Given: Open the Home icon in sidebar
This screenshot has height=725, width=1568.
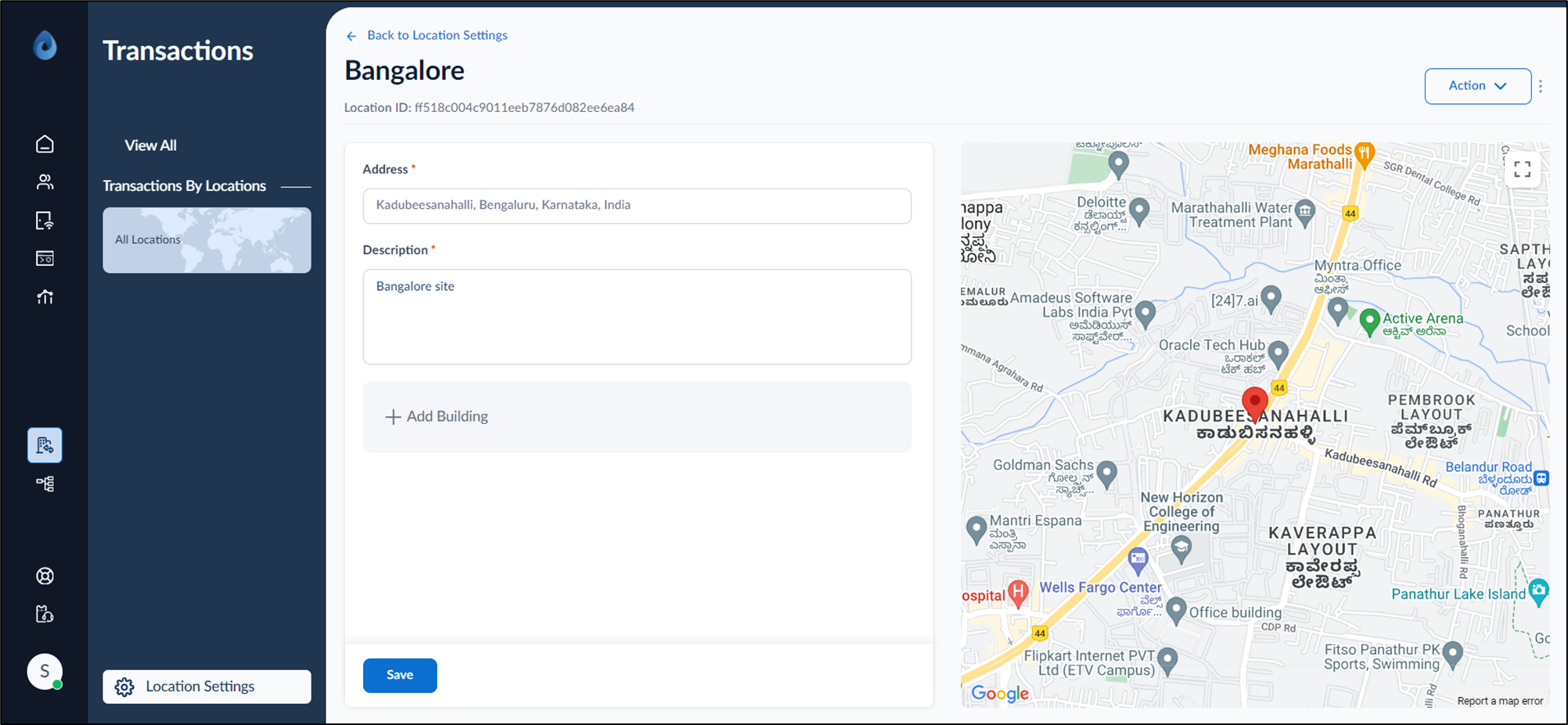Looking at the screenshot, I should click(x=45, y=144).
